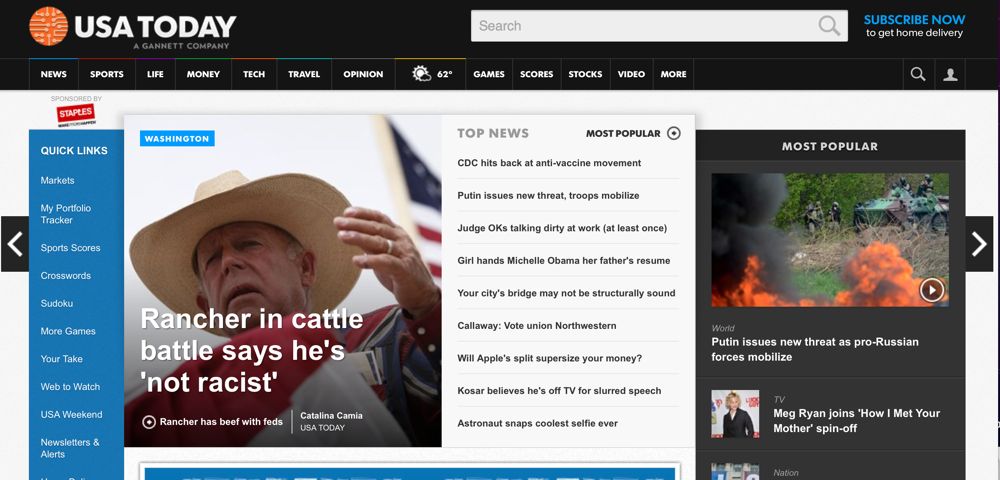Read 'CDC hits back at anti-vaccine movement'
1000x480 pixels.
pos(549,163)
